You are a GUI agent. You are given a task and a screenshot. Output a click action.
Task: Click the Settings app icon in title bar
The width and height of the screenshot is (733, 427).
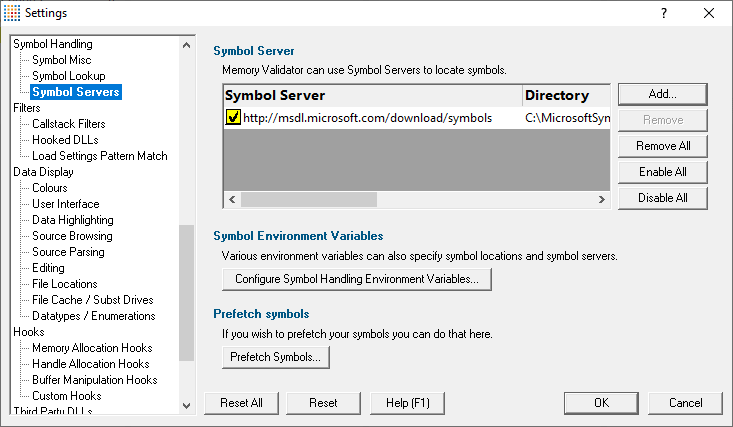(12, 13)
